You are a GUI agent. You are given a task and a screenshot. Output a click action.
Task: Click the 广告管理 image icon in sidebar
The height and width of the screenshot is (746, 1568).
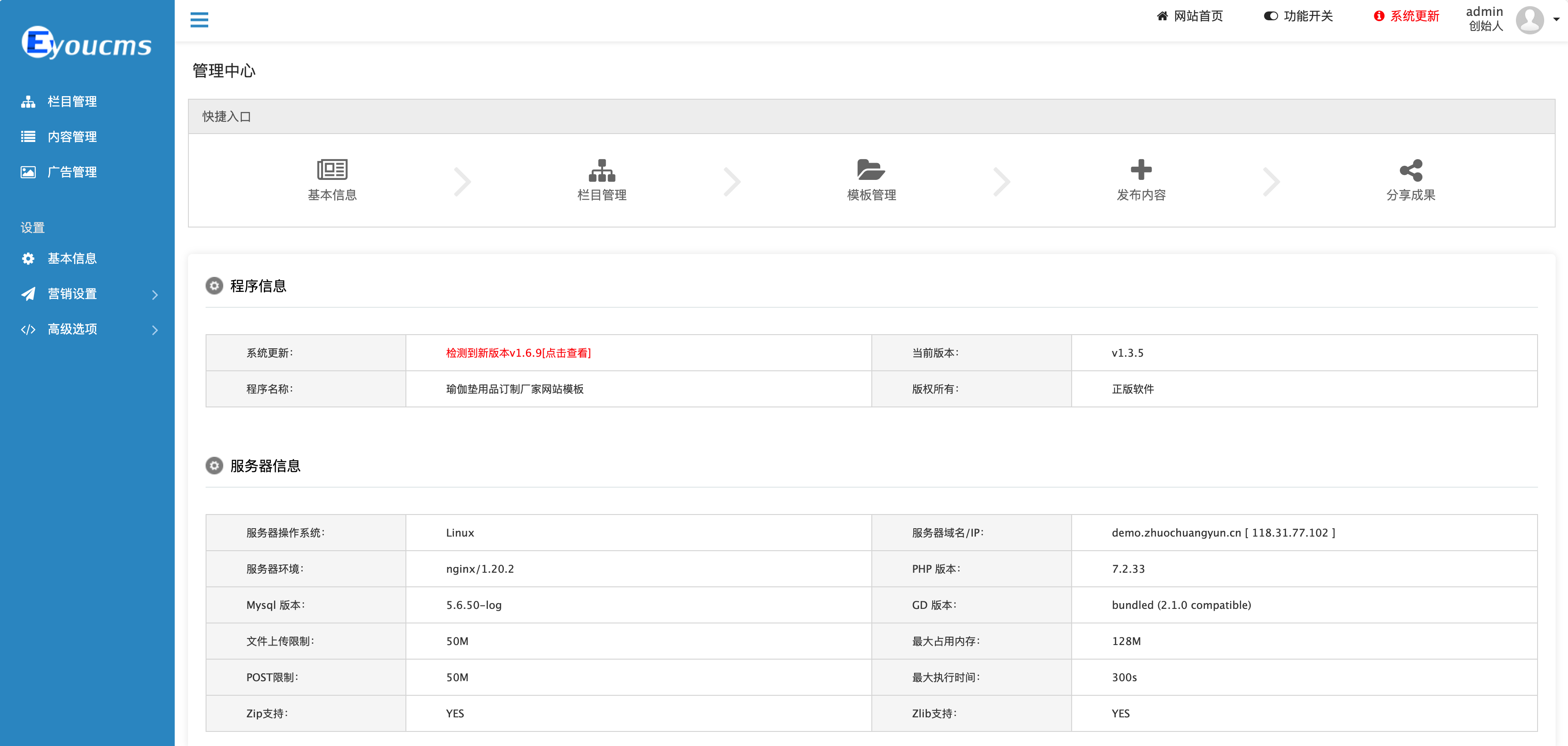click(x=28, y=172)
